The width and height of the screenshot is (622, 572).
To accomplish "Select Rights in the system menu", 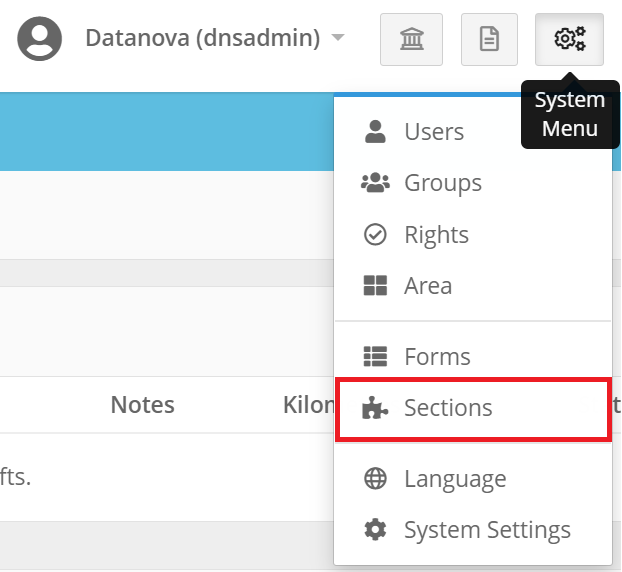I will tap(473, 234).
